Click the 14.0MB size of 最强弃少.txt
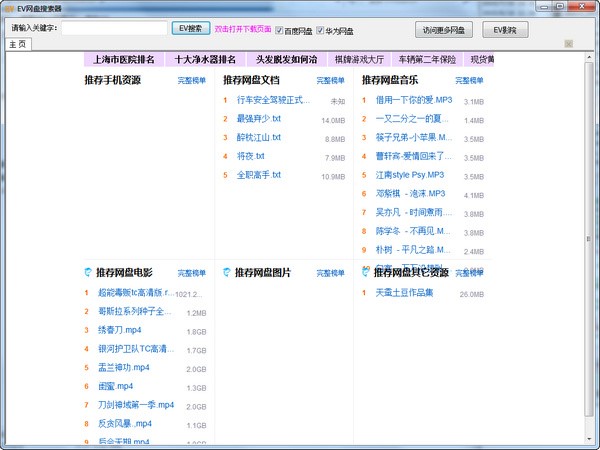Image resolution: width=600 pixels, height=450 pixels. coord(333,121)
